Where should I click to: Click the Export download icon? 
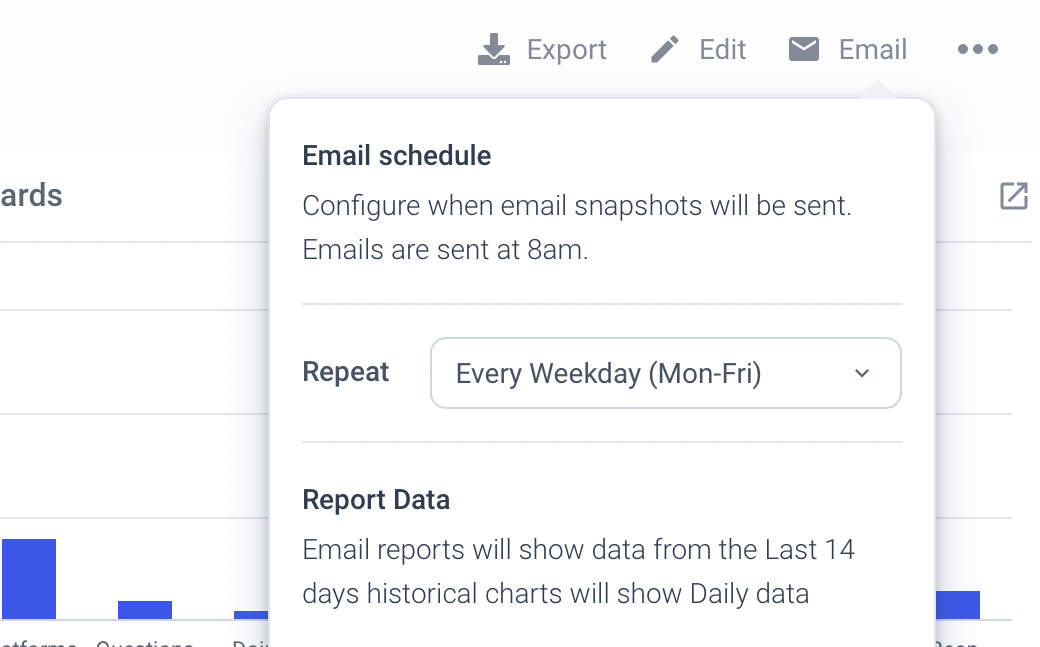tap(494, 50)
